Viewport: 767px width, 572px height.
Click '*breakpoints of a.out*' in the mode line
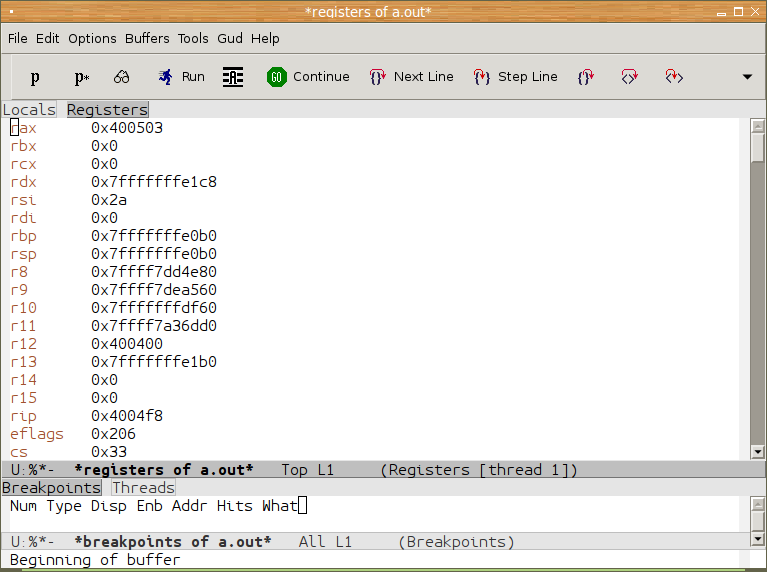coord(173,542)
